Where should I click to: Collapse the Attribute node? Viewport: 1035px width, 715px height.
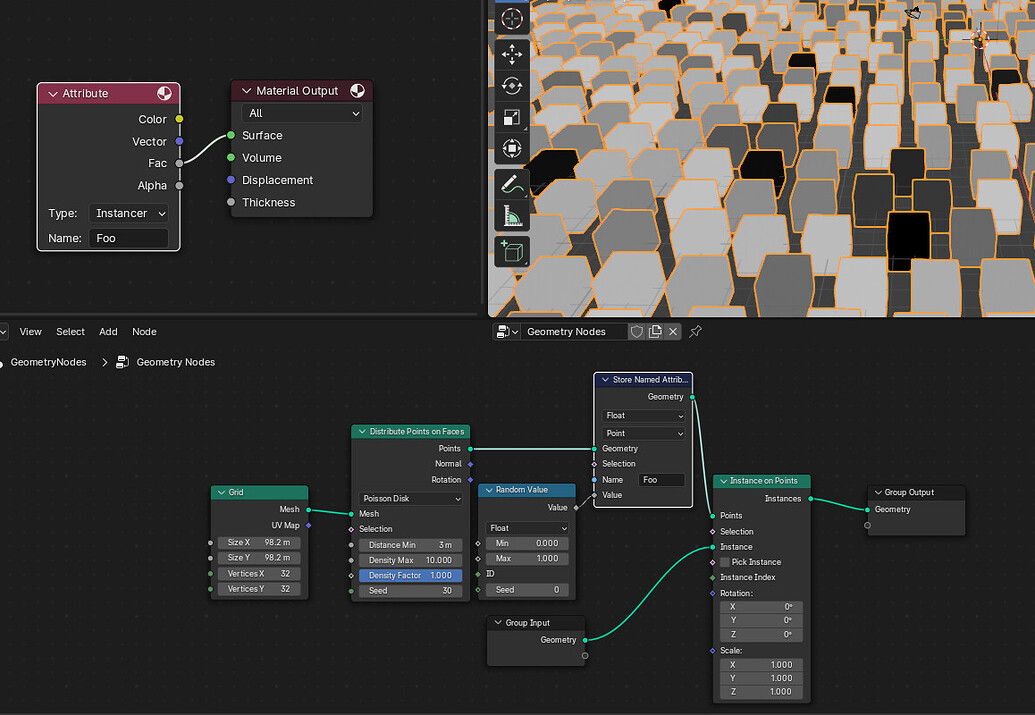tap(53, 94)
